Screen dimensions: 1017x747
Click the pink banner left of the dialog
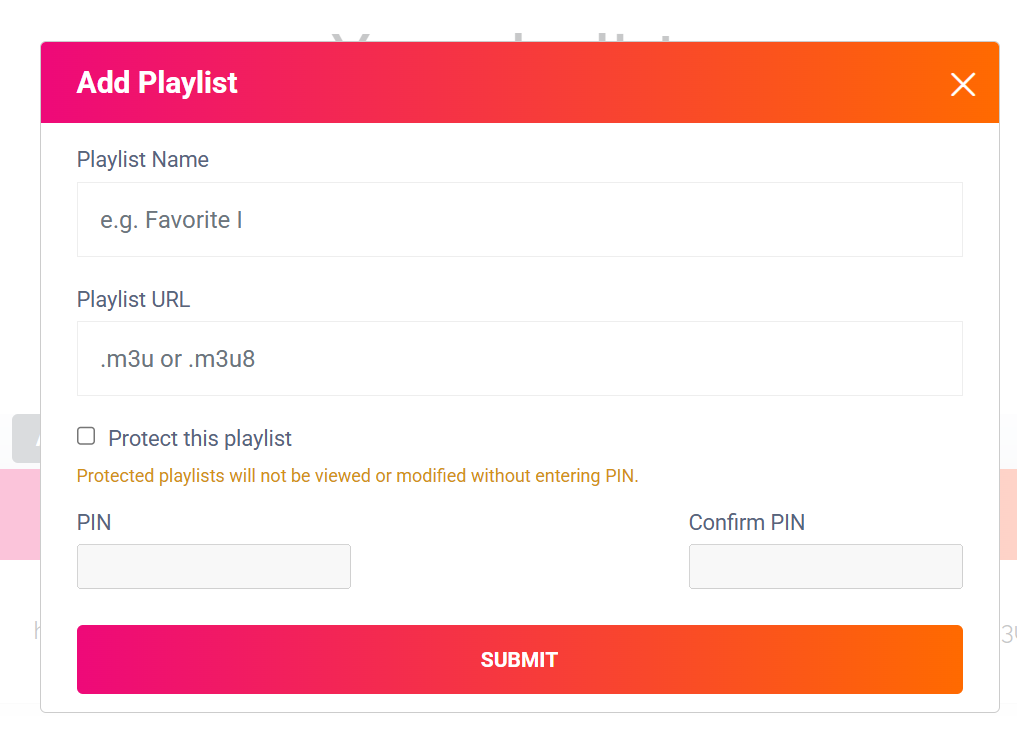pyautogui.click(x=20, y=514)
